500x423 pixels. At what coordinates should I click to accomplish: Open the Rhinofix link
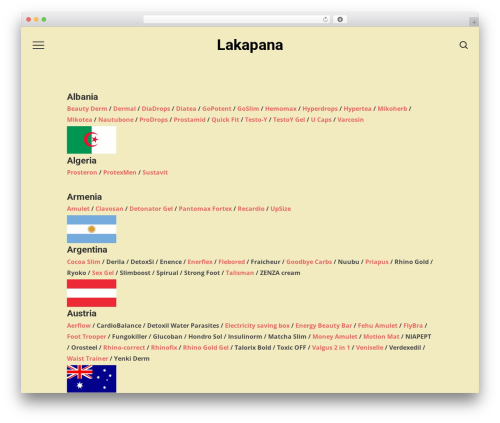tap(164, 347)
